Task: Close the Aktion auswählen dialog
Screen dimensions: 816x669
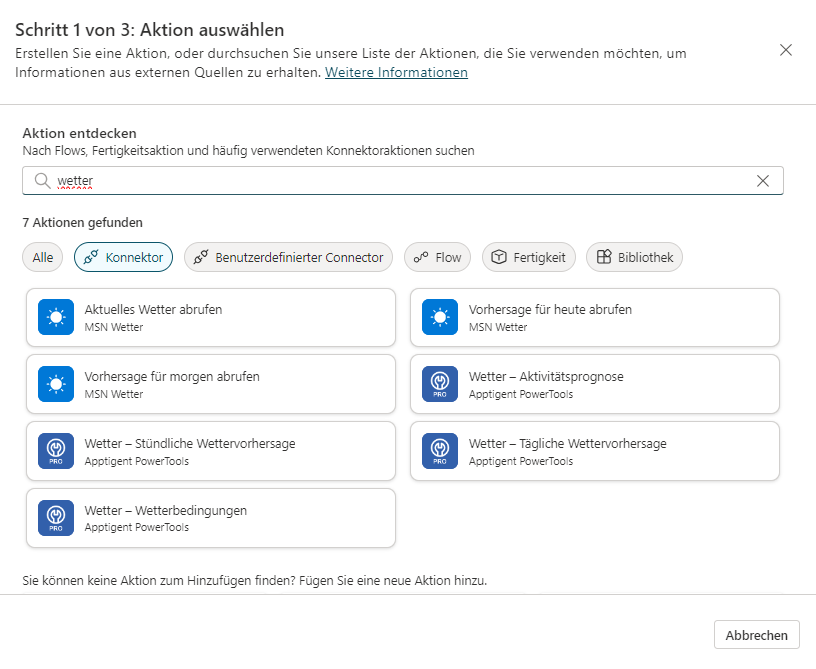Action: pyautogui.click(x=786, y=50)
